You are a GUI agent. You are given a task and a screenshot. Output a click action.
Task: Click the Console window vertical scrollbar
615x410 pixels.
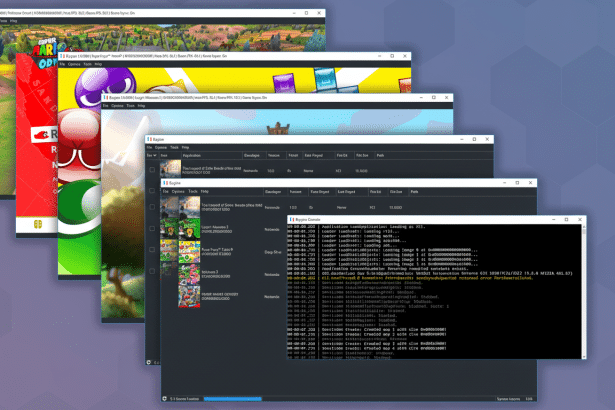pos(584,290)
